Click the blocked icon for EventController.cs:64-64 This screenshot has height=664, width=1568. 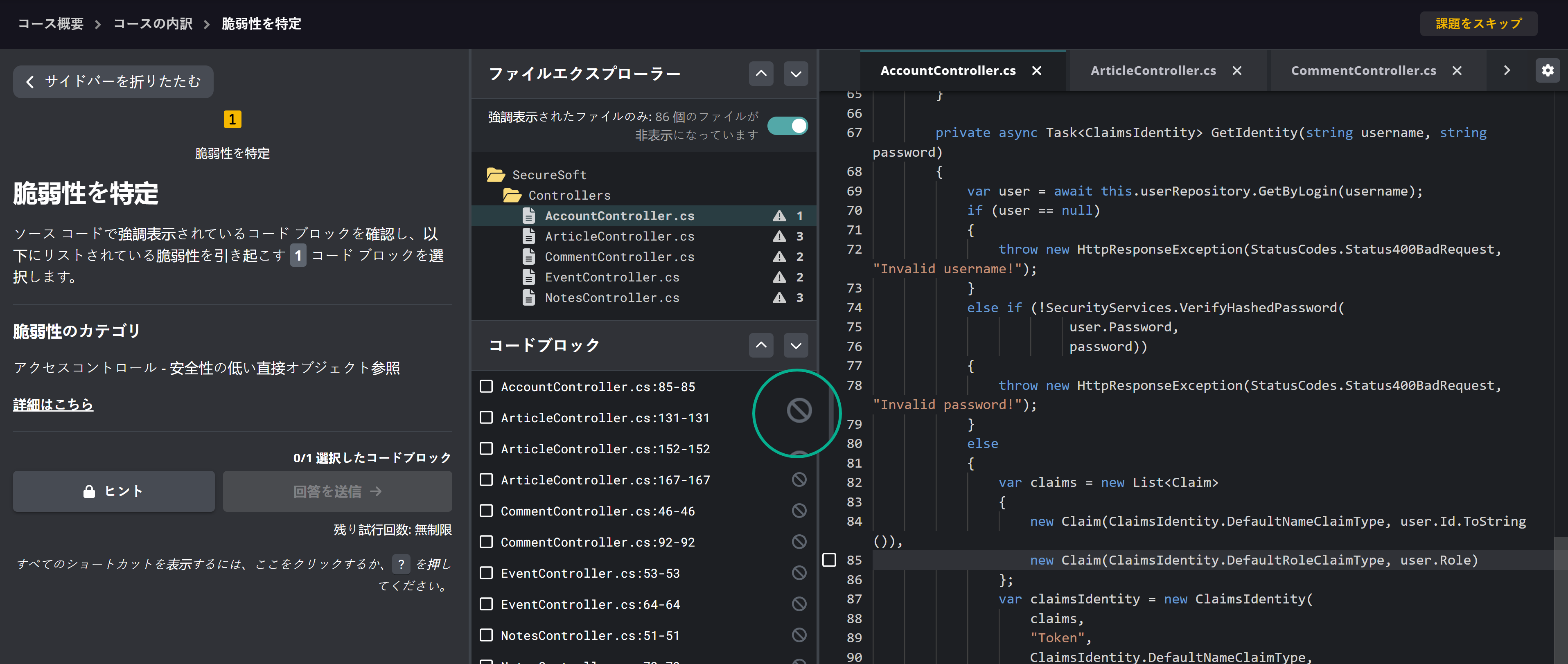(799, 604)
